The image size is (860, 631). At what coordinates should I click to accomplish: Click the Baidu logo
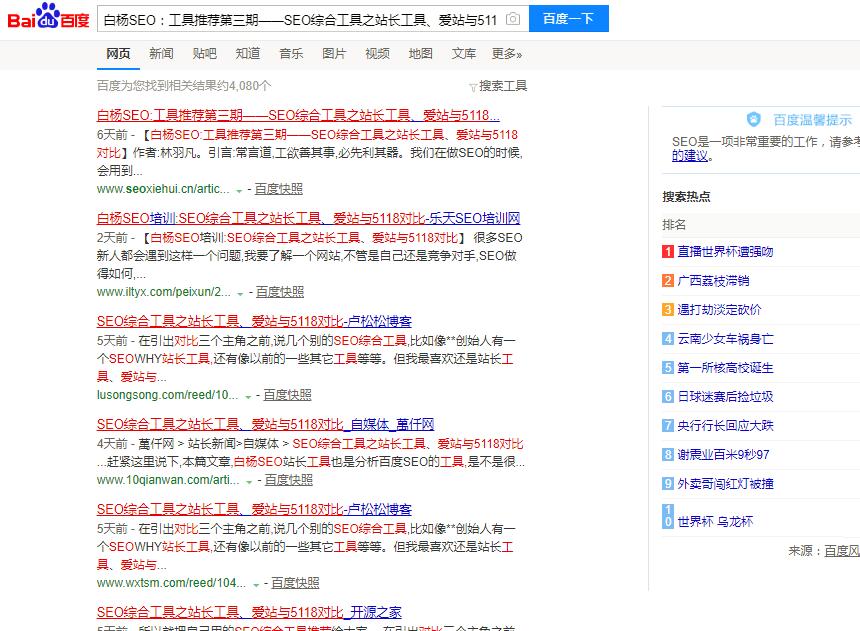click(48, 16)
